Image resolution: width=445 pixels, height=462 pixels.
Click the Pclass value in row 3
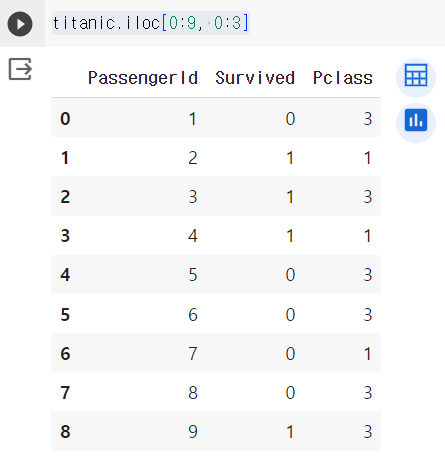[367, 236]
